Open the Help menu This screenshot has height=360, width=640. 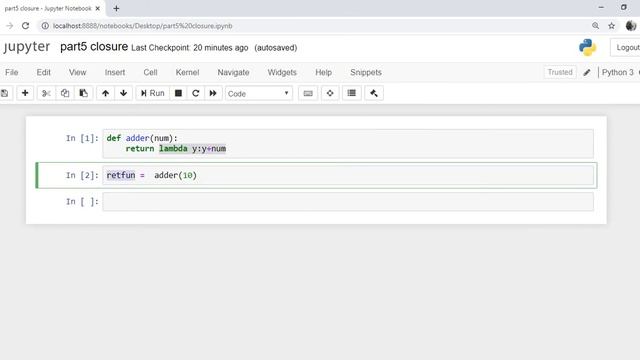click(x=324, y=72)
